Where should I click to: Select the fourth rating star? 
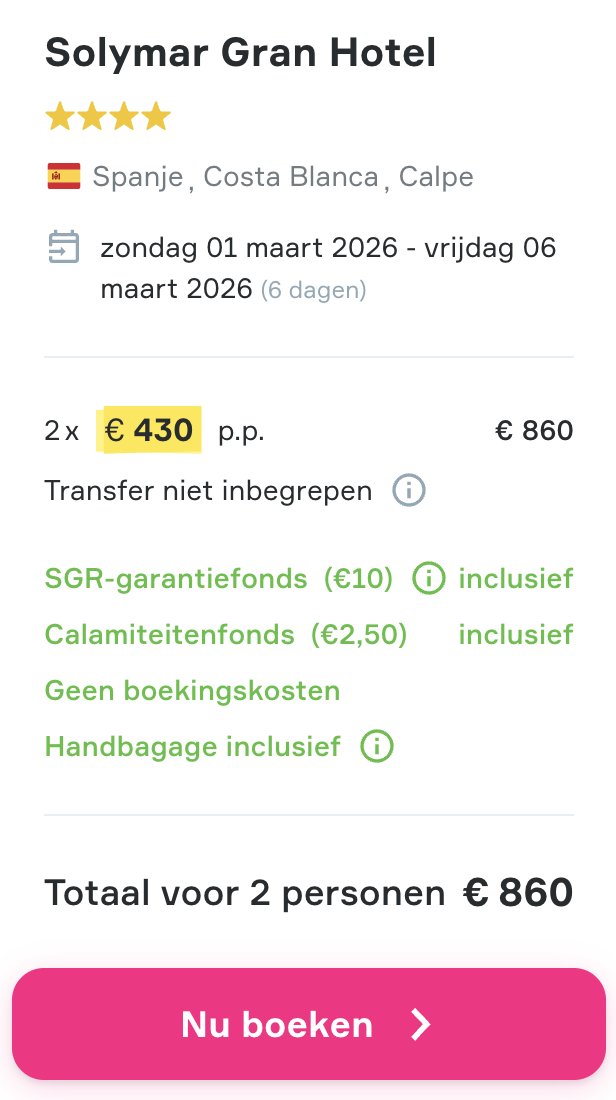point(157,116)
